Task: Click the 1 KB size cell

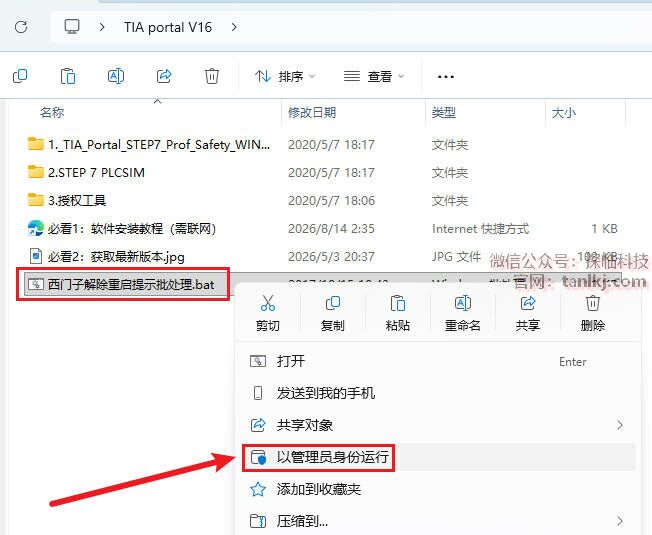Action: (604, 229)
